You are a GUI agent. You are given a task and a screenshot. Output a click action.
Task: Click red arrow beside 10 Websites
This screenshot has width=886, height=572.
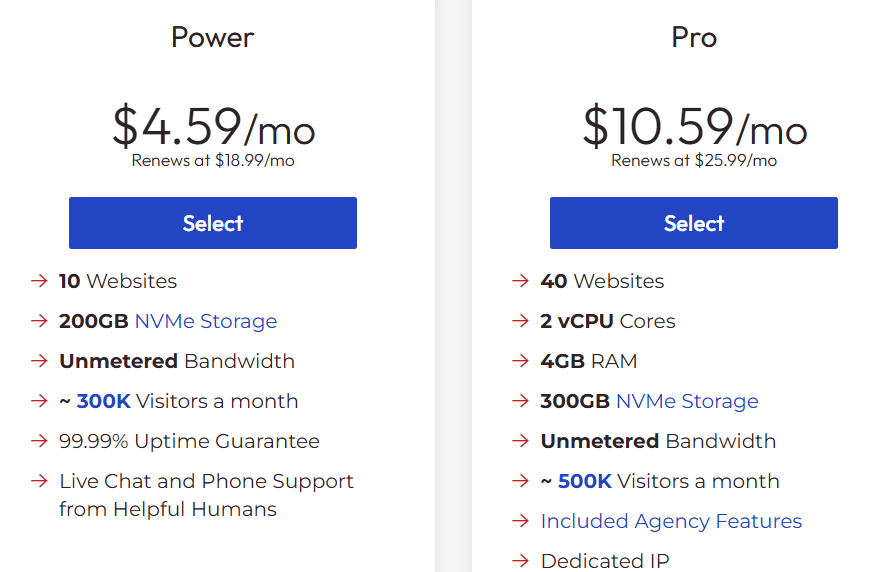[x=39, y=281]
